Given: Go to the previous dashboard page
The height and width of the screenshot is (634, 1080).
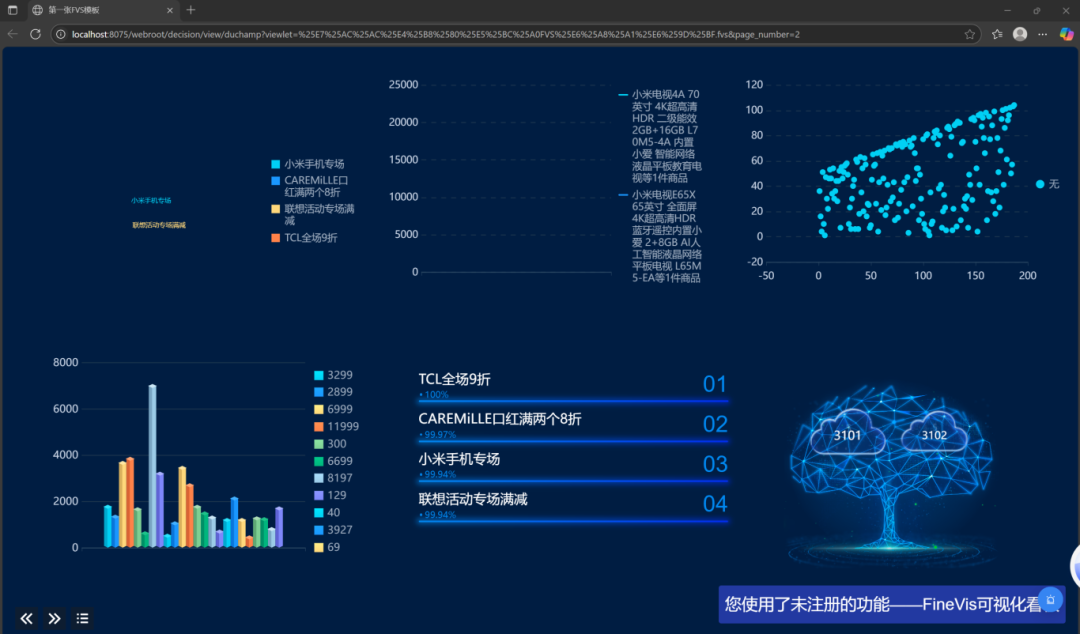Looking at the screenshot, I should click(27, 618).
